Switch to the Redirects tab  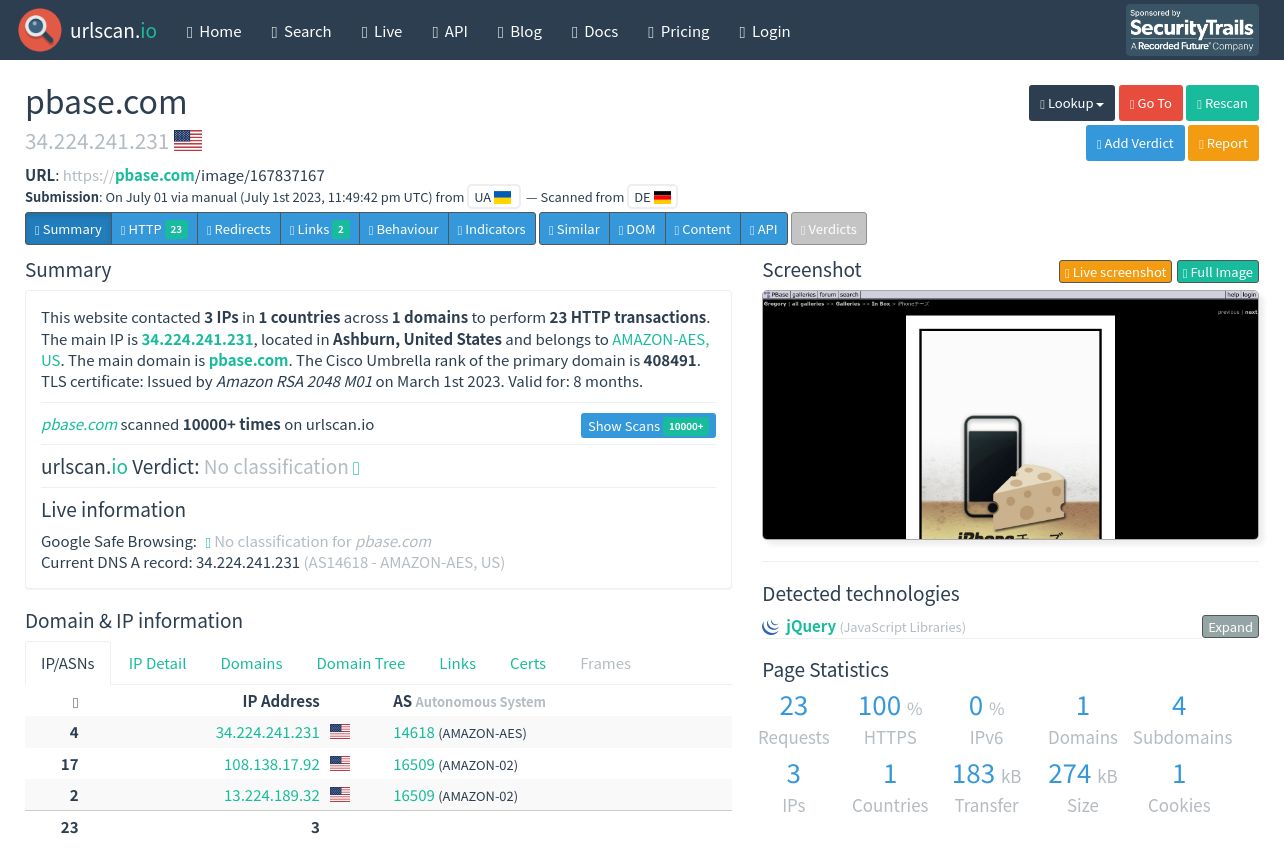coord(239,229)
